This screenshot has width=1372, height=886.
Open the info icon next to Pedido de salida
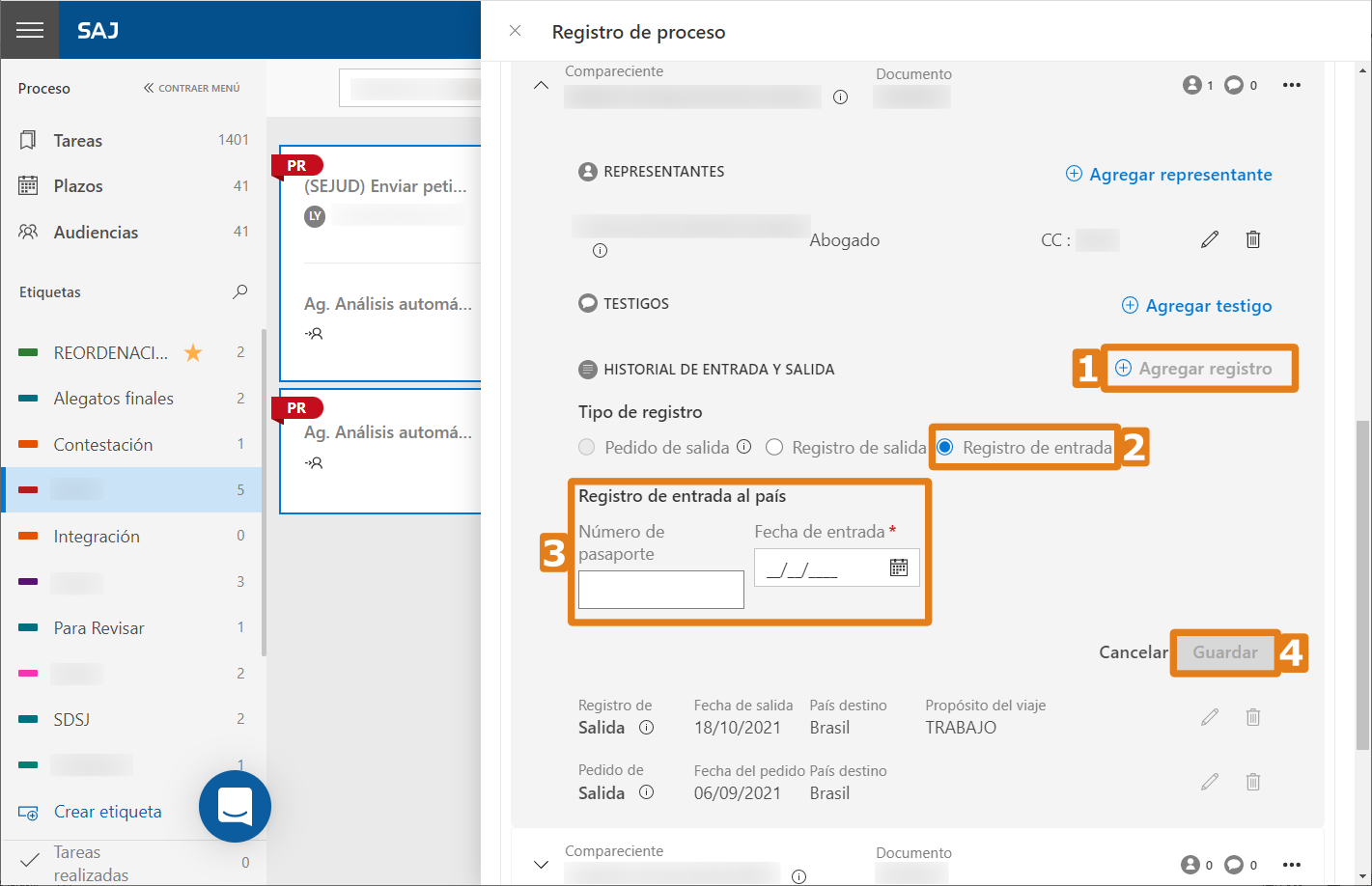point(744,446)
